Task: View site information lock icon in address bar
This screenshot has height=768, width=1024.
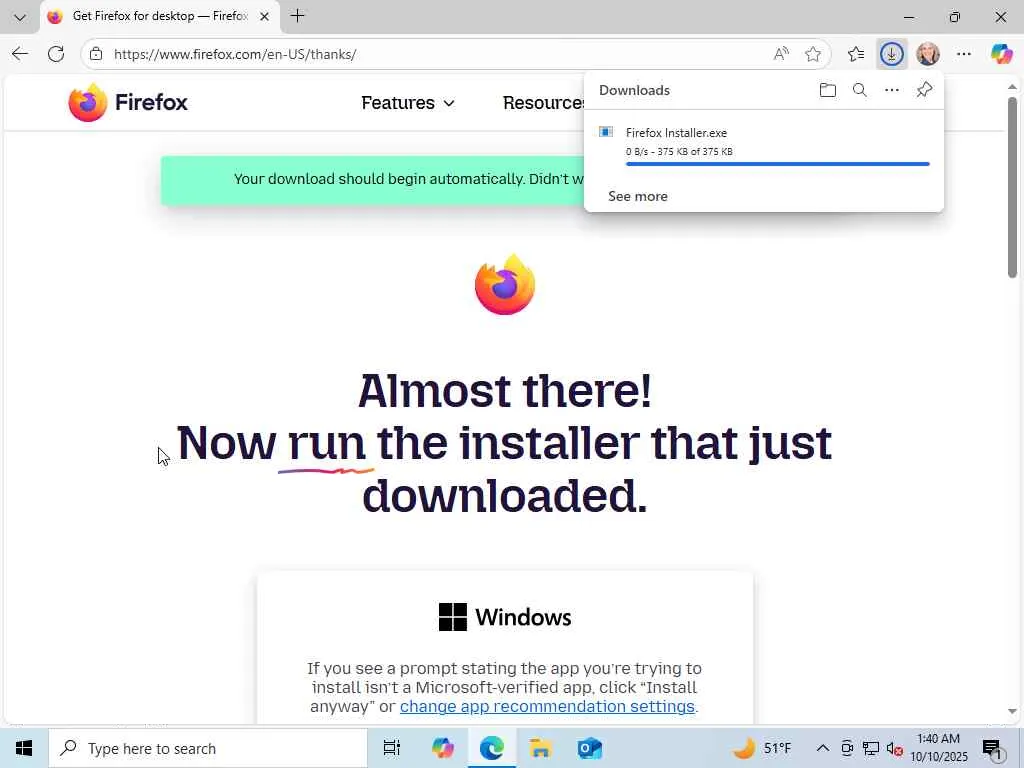Action: pos(96,54)
